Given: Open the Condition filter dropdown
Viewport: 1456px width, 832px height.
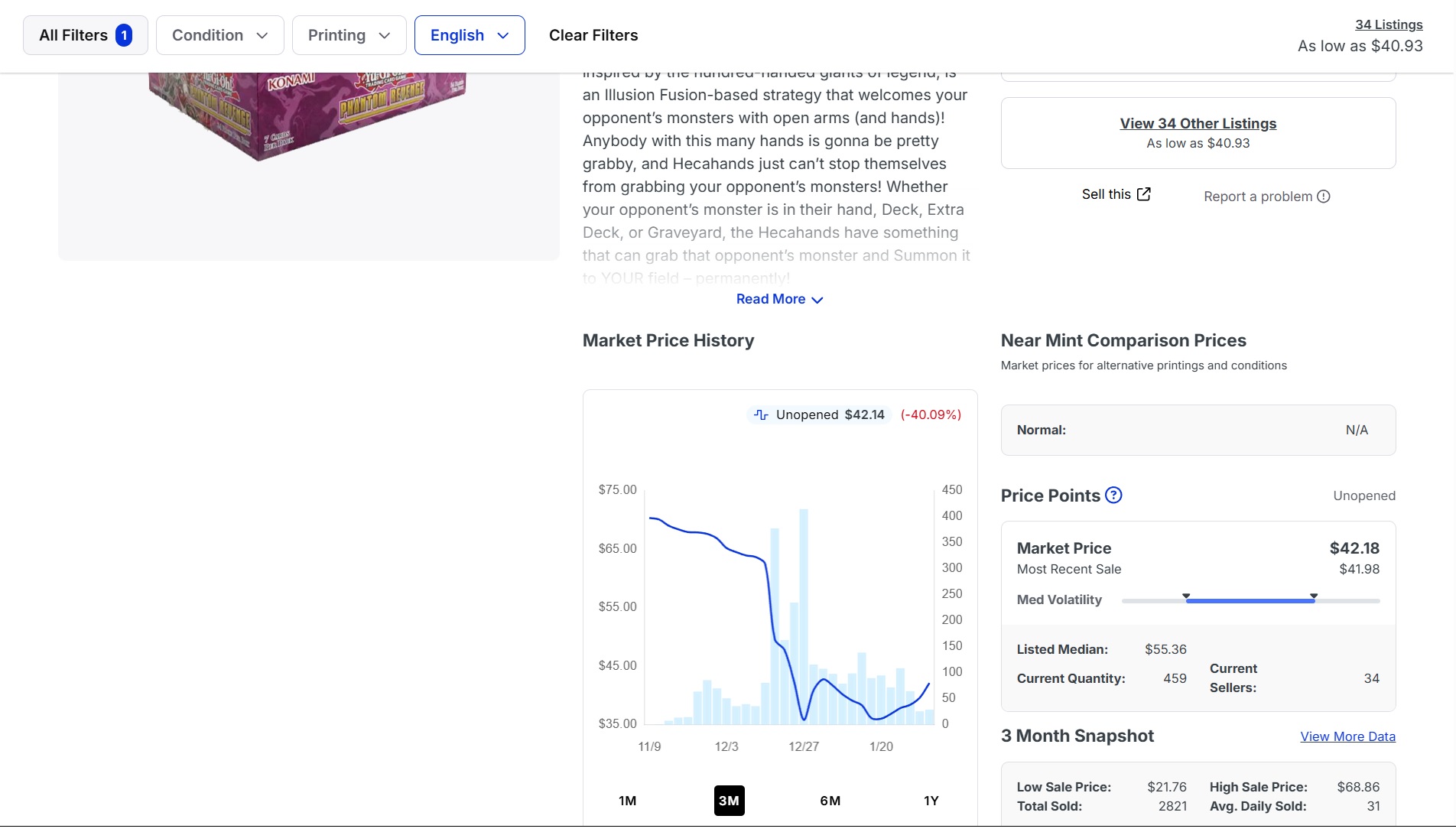Looking at the screenshot, I should [x=219, y=35].
